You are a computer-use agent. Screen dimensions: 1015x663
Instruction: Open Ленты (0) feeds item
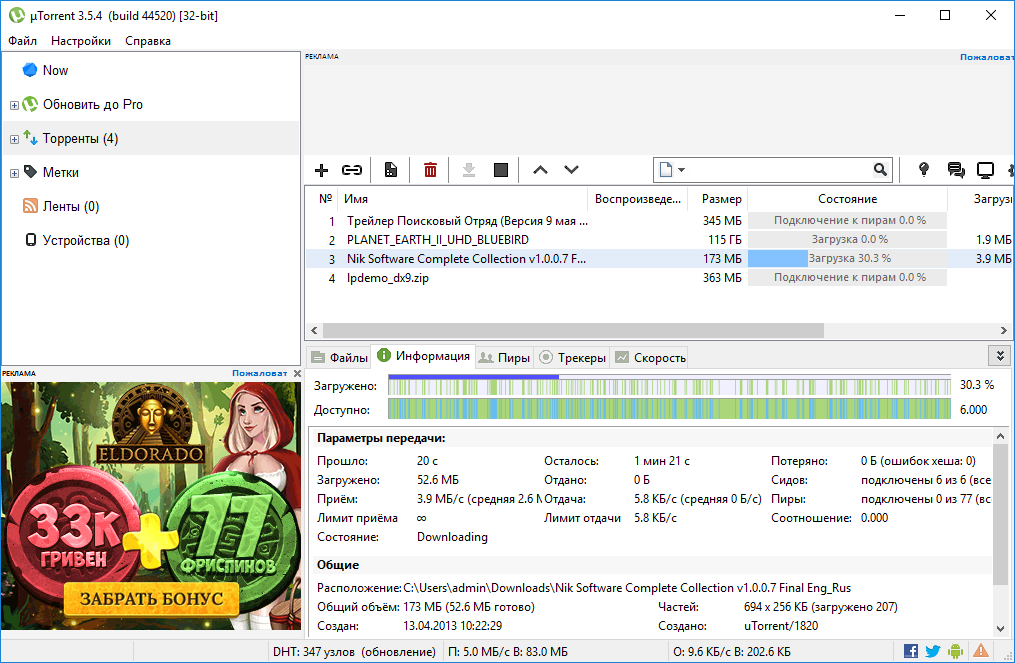(71, 207)
